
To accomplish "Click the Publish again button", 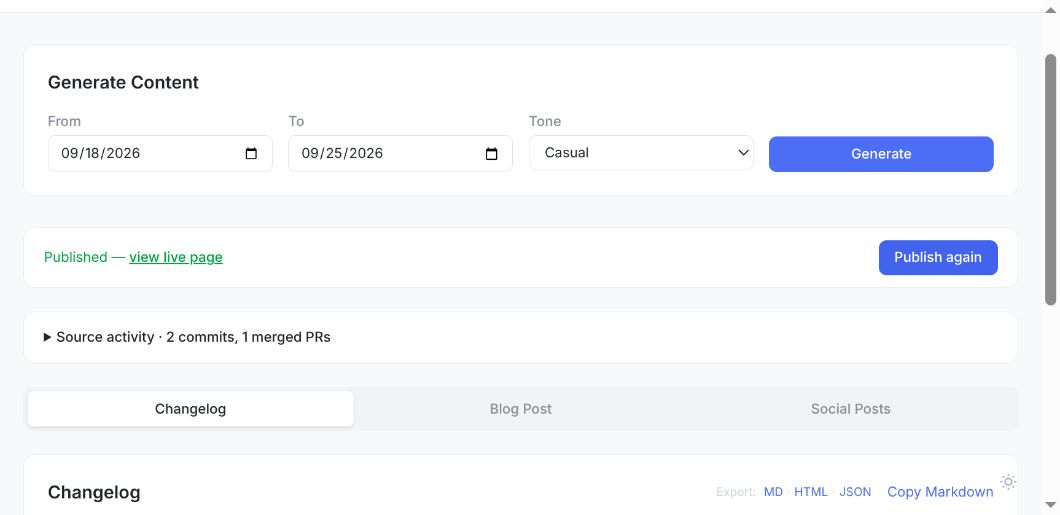I will coord(938,258).
